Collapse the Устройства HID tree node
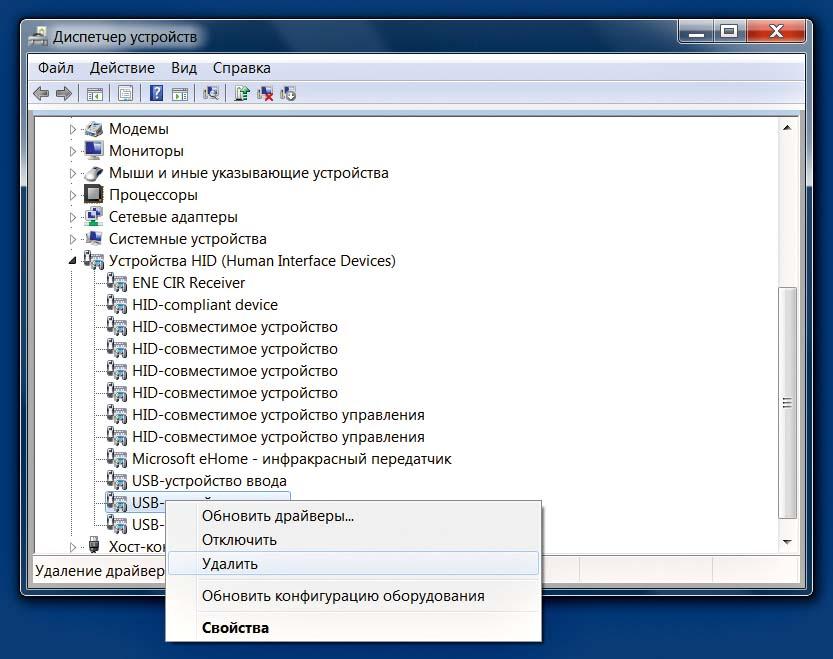Viewport: 833px width, 659px height. [73, 261]
